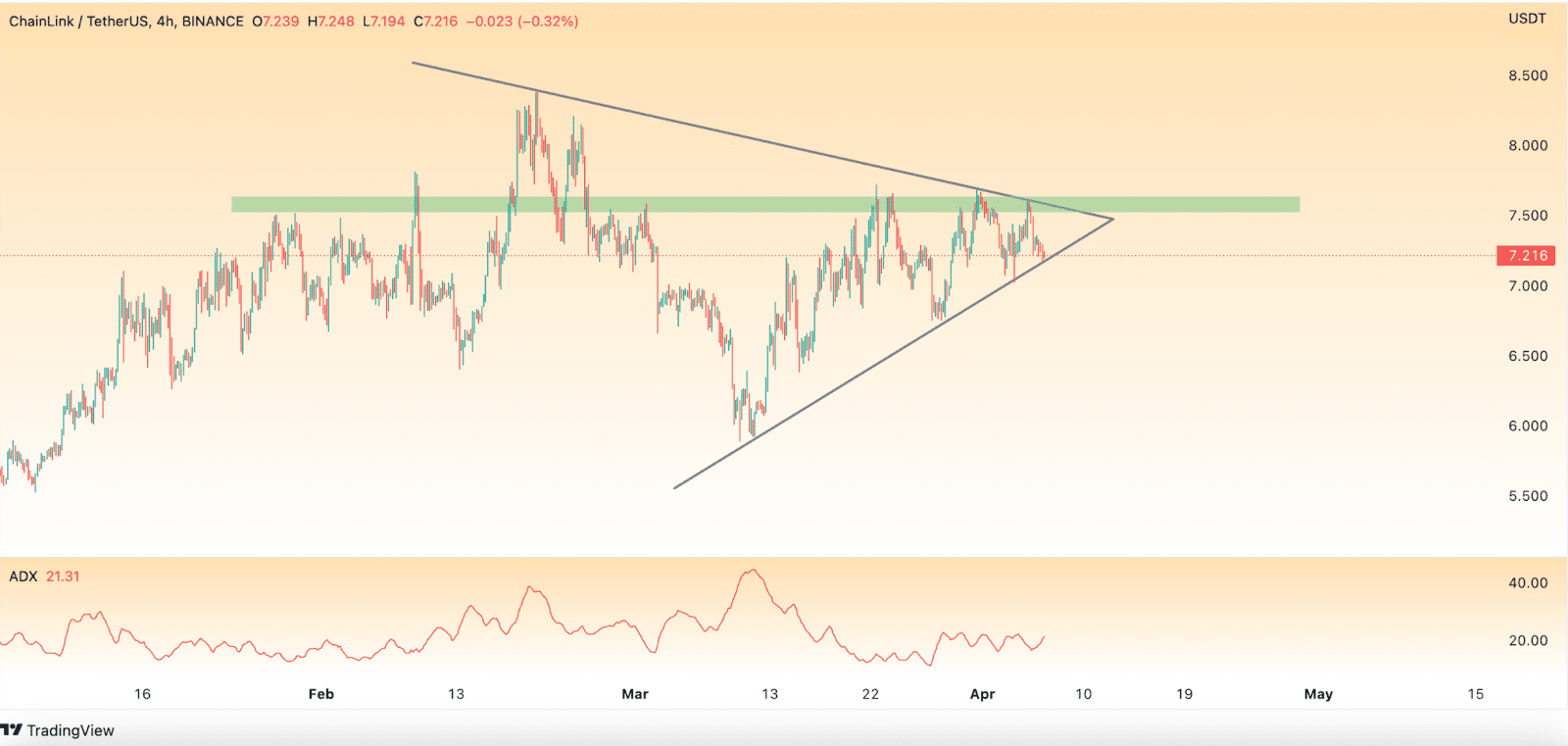This screenshot has height=746, width=1568.
Task: Click the date label 16 on time axis
Action: point(142,694)
